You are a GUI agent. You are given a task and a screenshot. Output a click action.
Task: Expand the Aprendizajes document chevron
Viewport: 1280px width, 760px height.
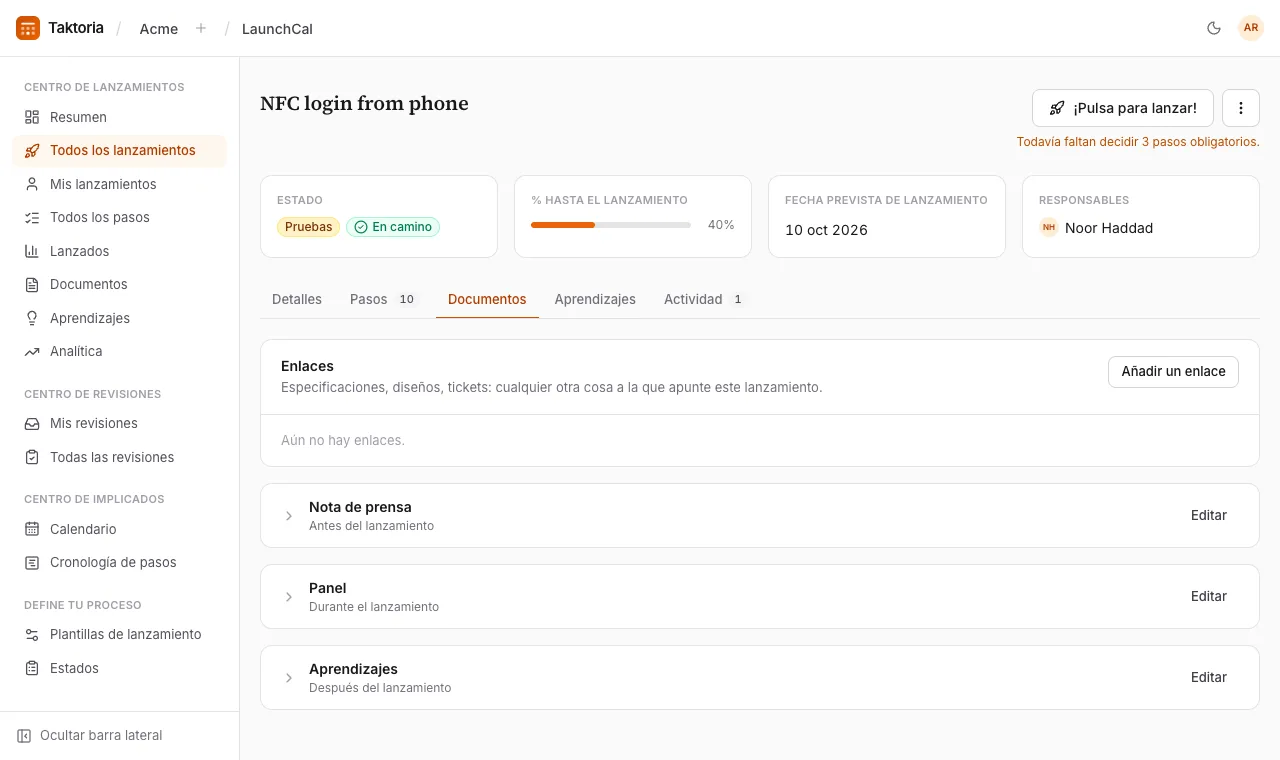[289, 678]
